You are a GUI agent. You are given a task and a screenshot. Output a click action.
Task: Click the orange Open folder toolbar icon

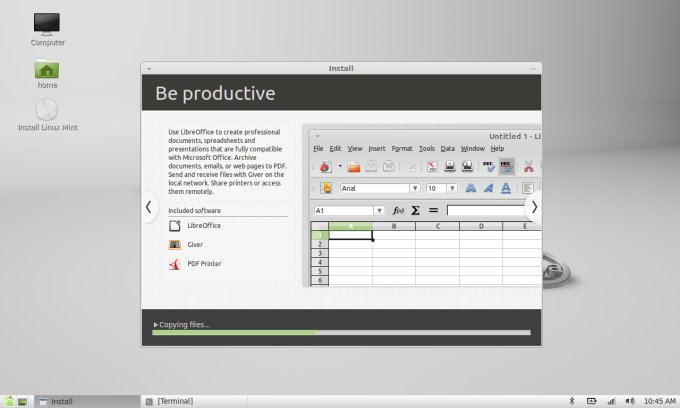(x=354, y=166)
